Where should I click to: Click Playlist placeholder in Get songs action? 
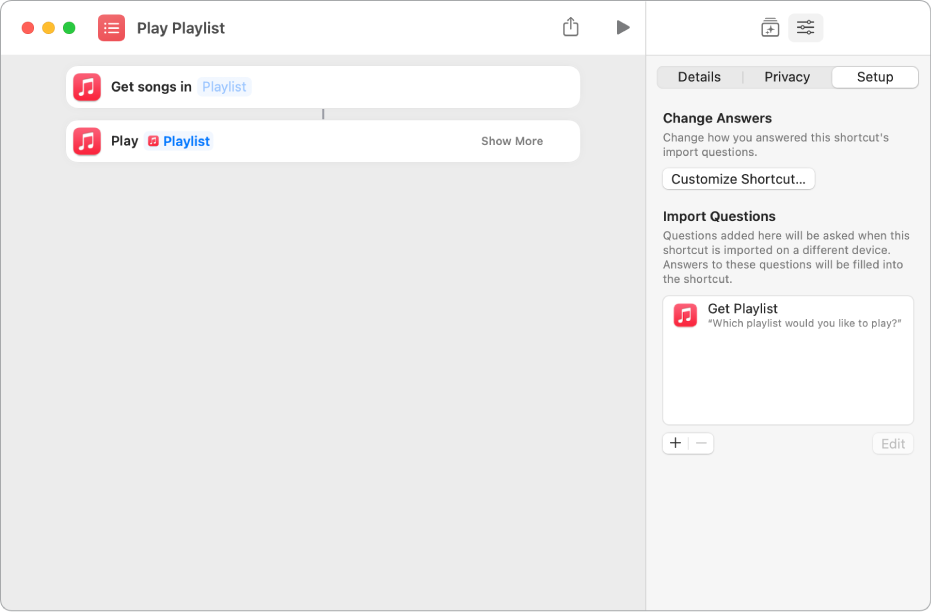[224, 87]
